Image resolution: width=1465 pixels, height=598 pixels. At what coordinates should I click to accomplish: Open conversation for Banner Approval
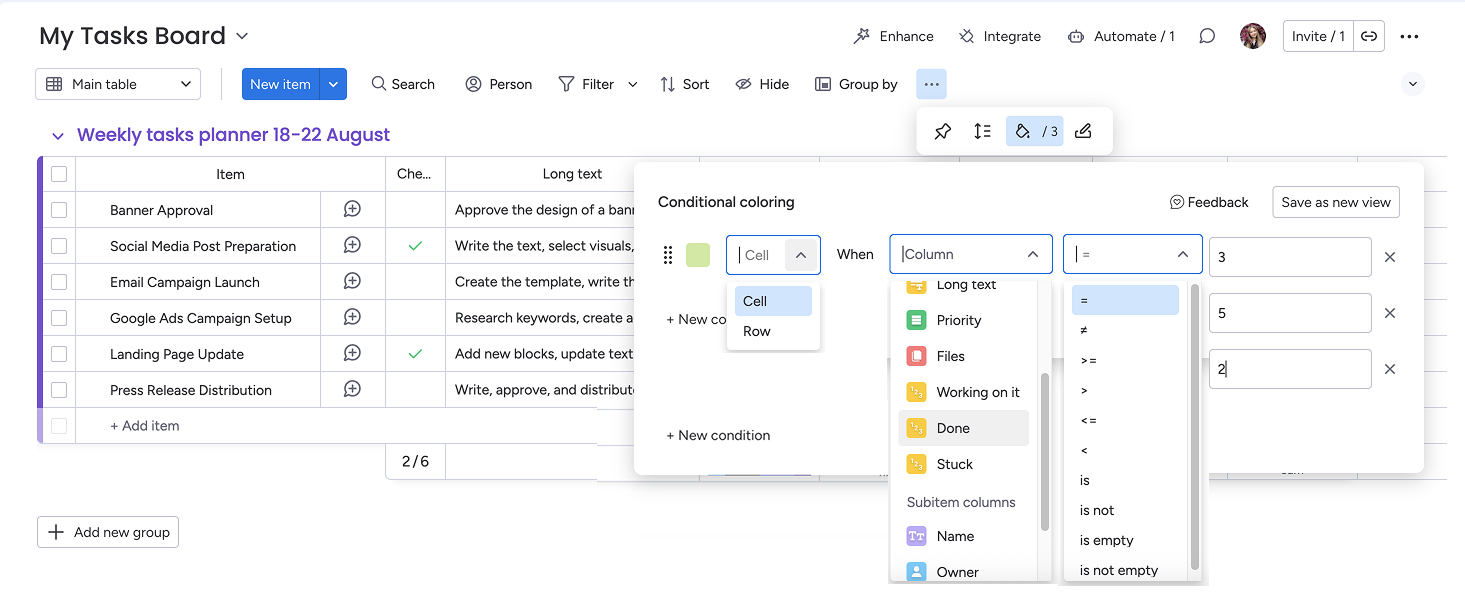(x=352, y=210)
